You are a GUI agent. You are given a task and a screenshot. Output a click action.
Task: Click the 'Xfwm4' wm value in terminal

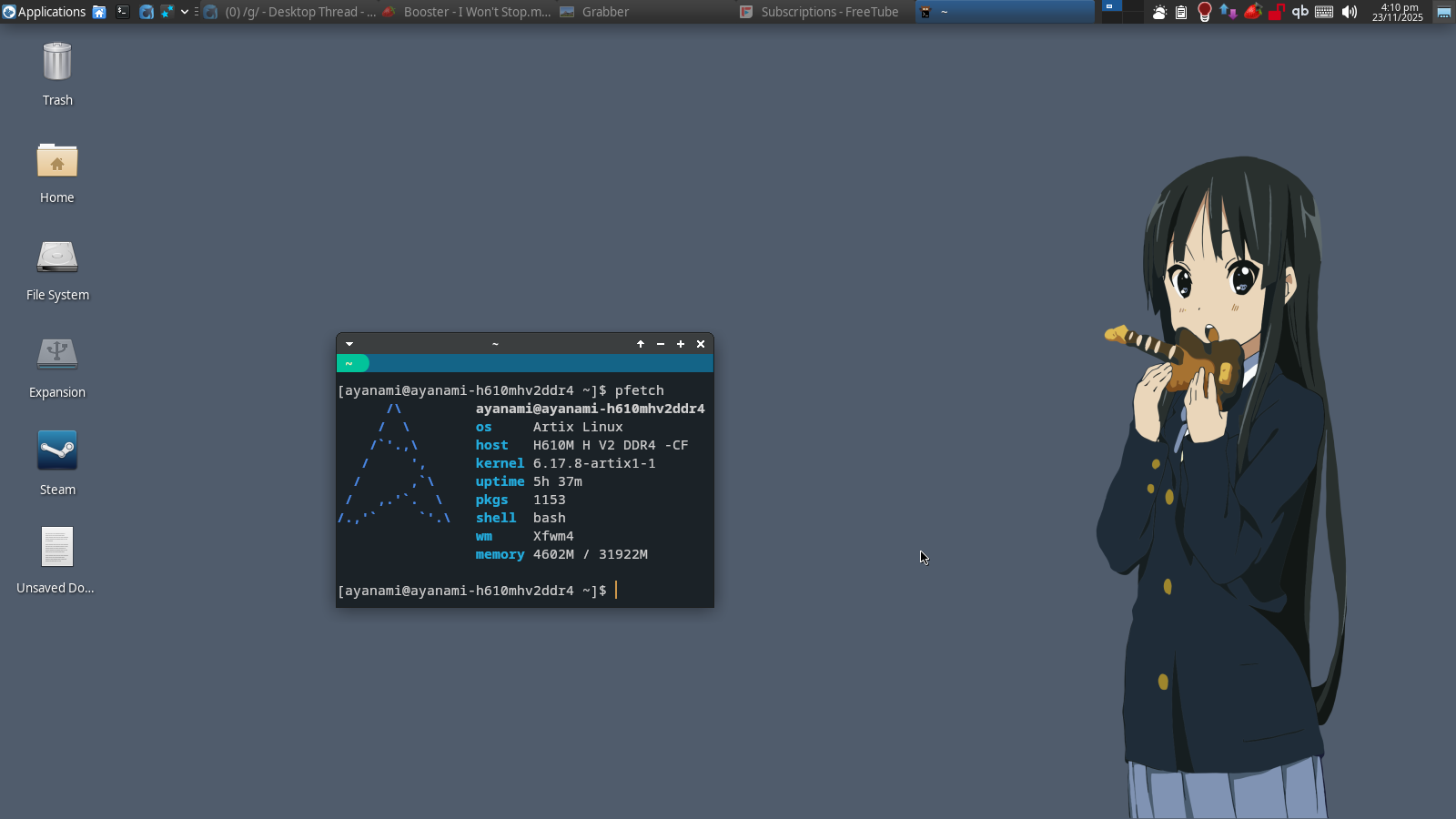(553, 536)
